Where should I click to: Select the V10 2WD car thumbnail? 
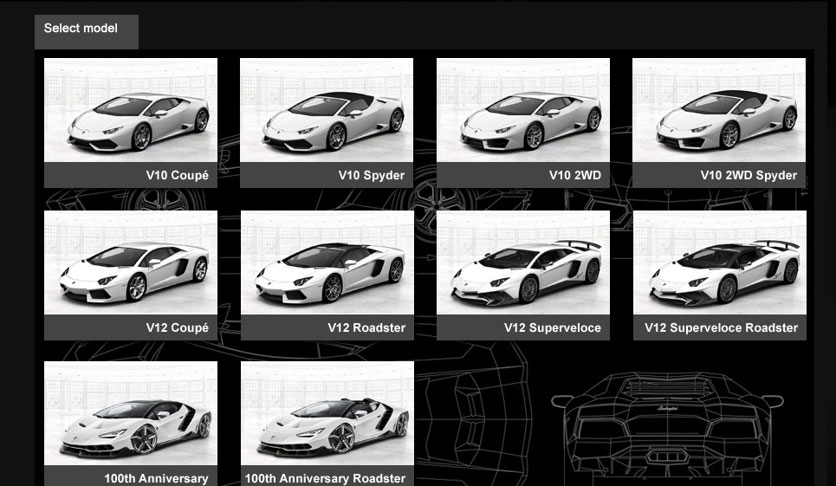(523, 110)
